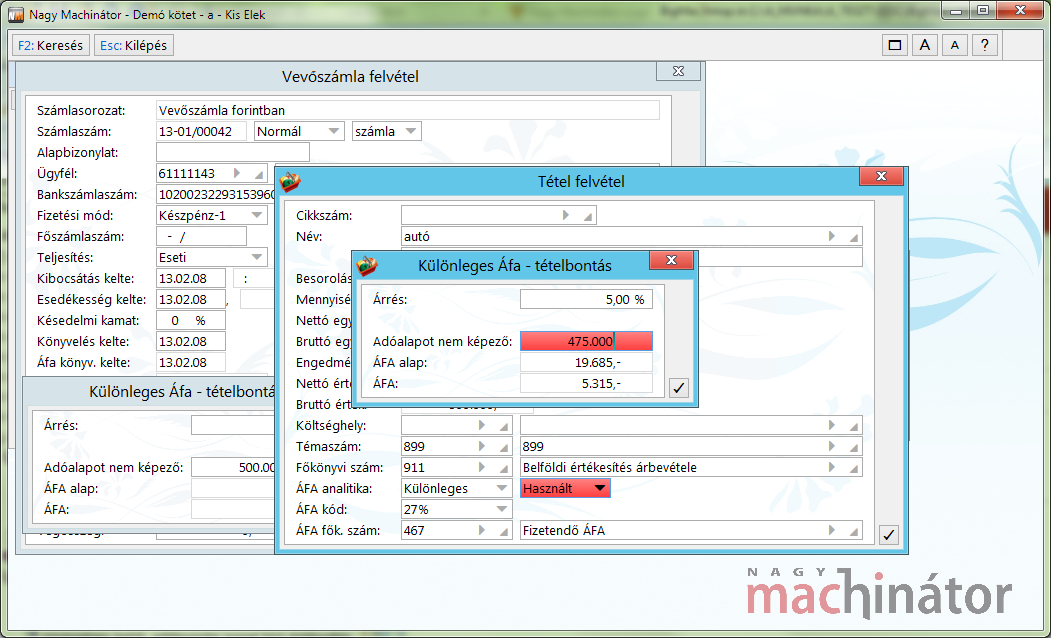Click the Főszámlaszám field
This screenshot has width=1051, height=638.
pyautogui.click(x=201, y=236)
